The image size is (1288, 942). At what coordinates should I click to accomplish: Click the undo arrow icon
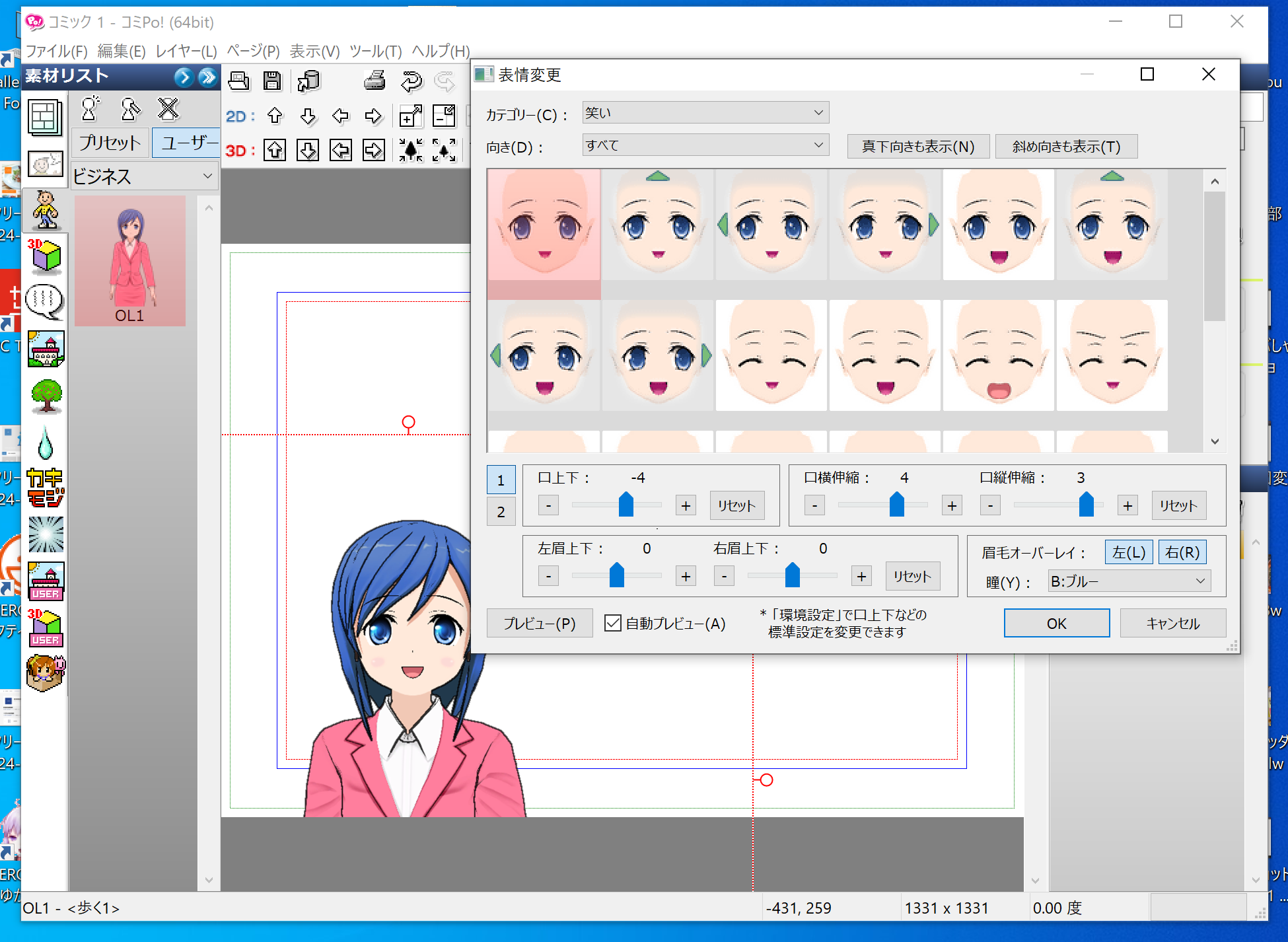(x=411, y=81)
